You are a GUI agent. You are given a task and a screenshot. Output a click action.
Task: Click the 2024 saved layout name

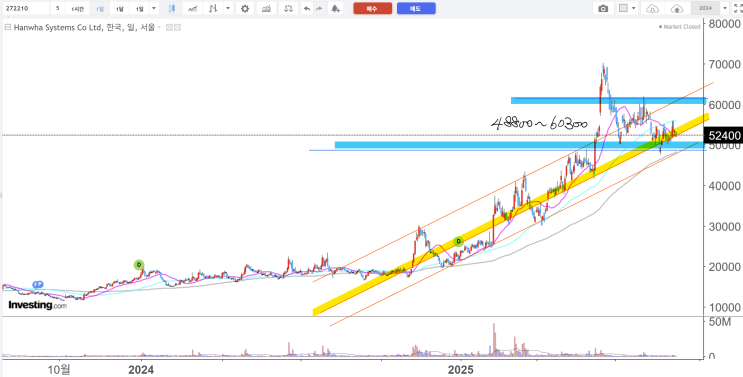(705, 8)
